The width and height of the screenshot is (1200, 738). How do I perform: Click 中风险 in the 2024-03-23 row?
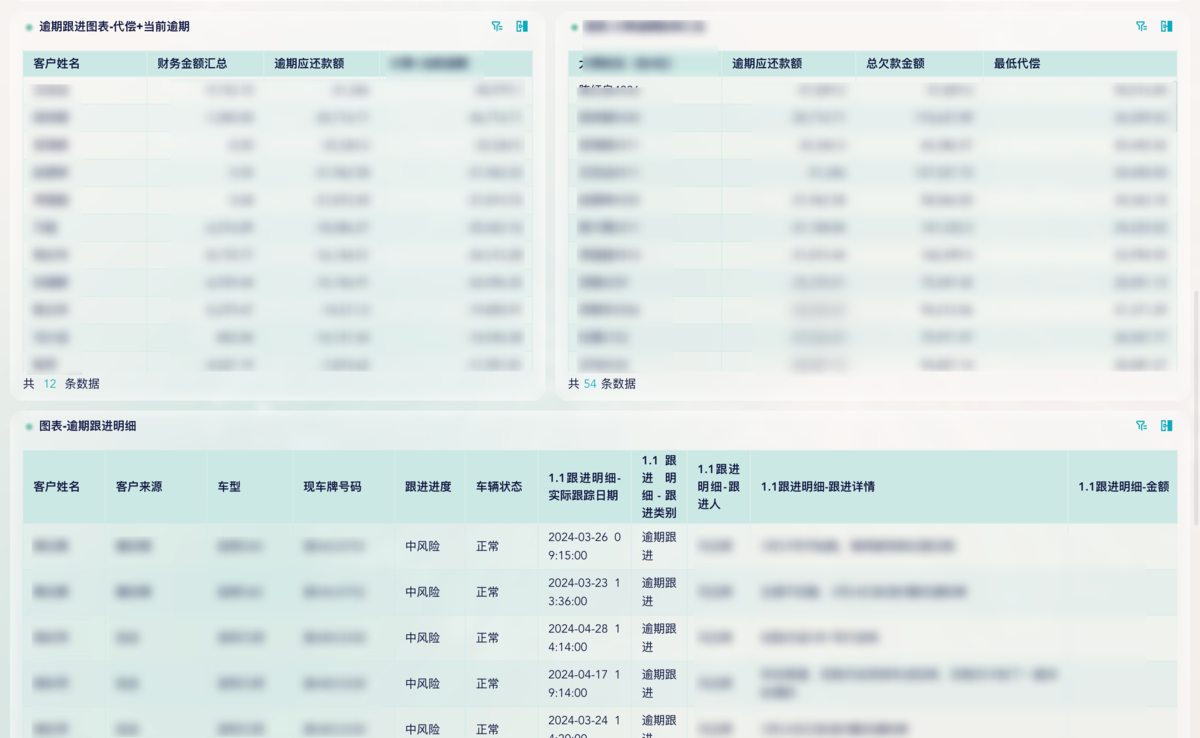pyautogui.click(x=422, y=593)
